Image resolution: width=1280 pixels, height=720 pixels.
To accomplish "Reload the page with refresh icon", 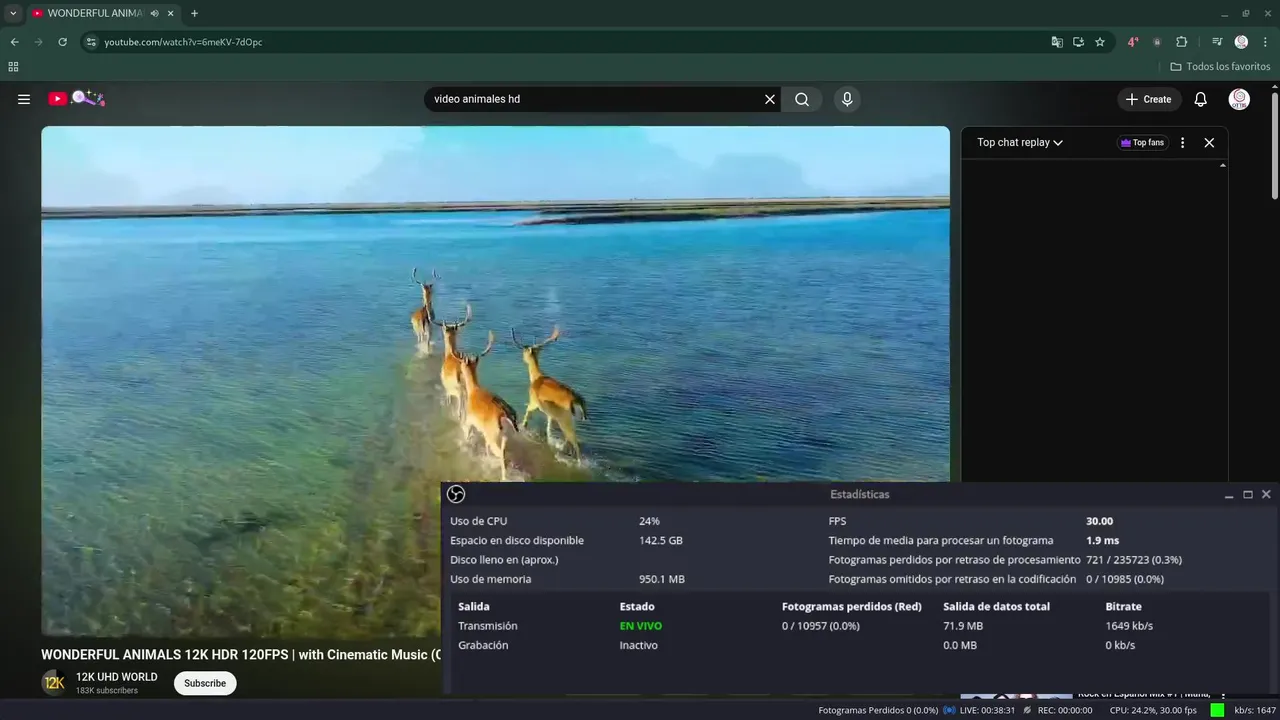I will tap(62, 42).
